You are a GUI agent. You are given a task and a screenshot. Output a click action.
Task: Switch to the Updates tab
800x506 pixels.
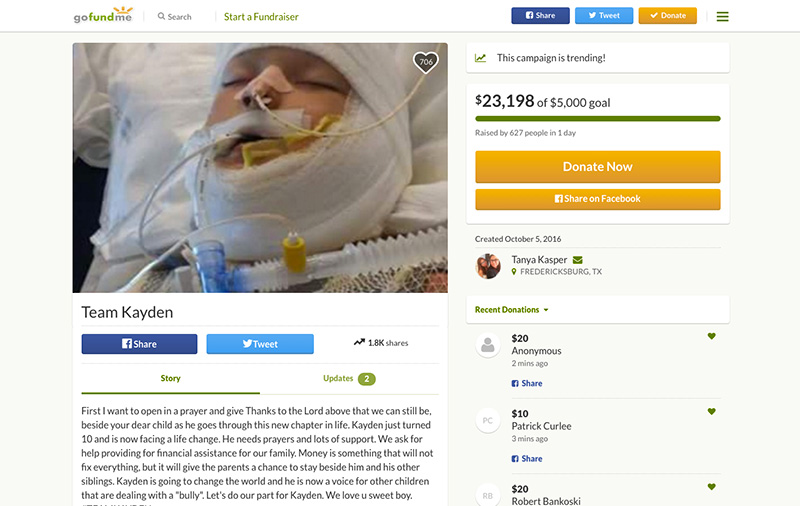click(x=349, y=378)
